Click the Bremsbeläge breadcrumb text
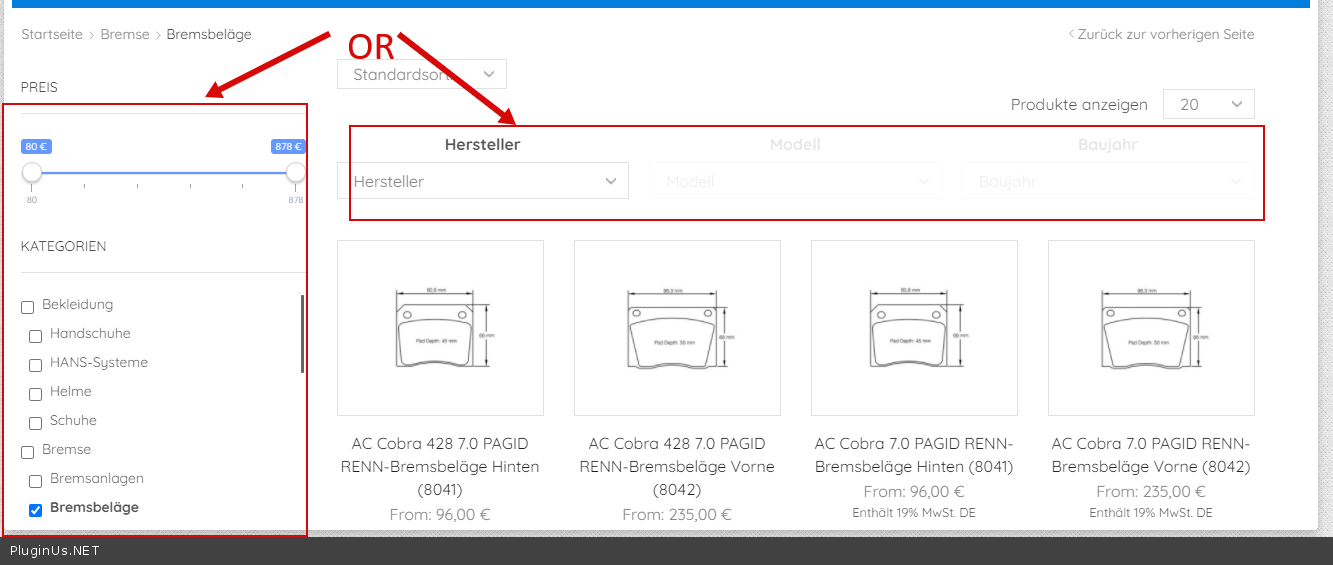Image resolution: width=1333 pixels, height=565 pixels. pyautogui.click(x=209, y=34)
